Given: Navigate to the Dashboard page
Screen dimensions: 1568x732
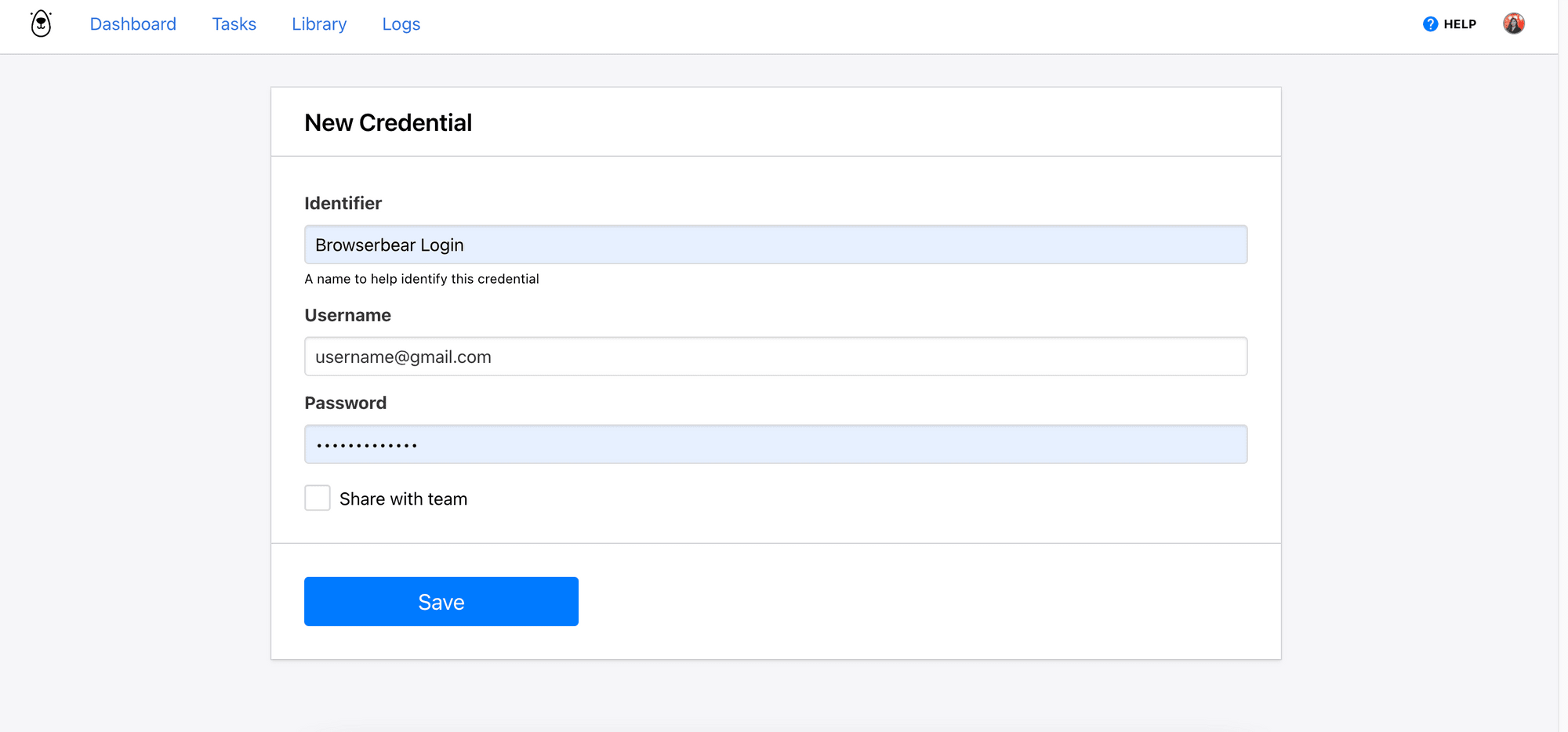Looking at the screenshot, I should tap(133, 24).
